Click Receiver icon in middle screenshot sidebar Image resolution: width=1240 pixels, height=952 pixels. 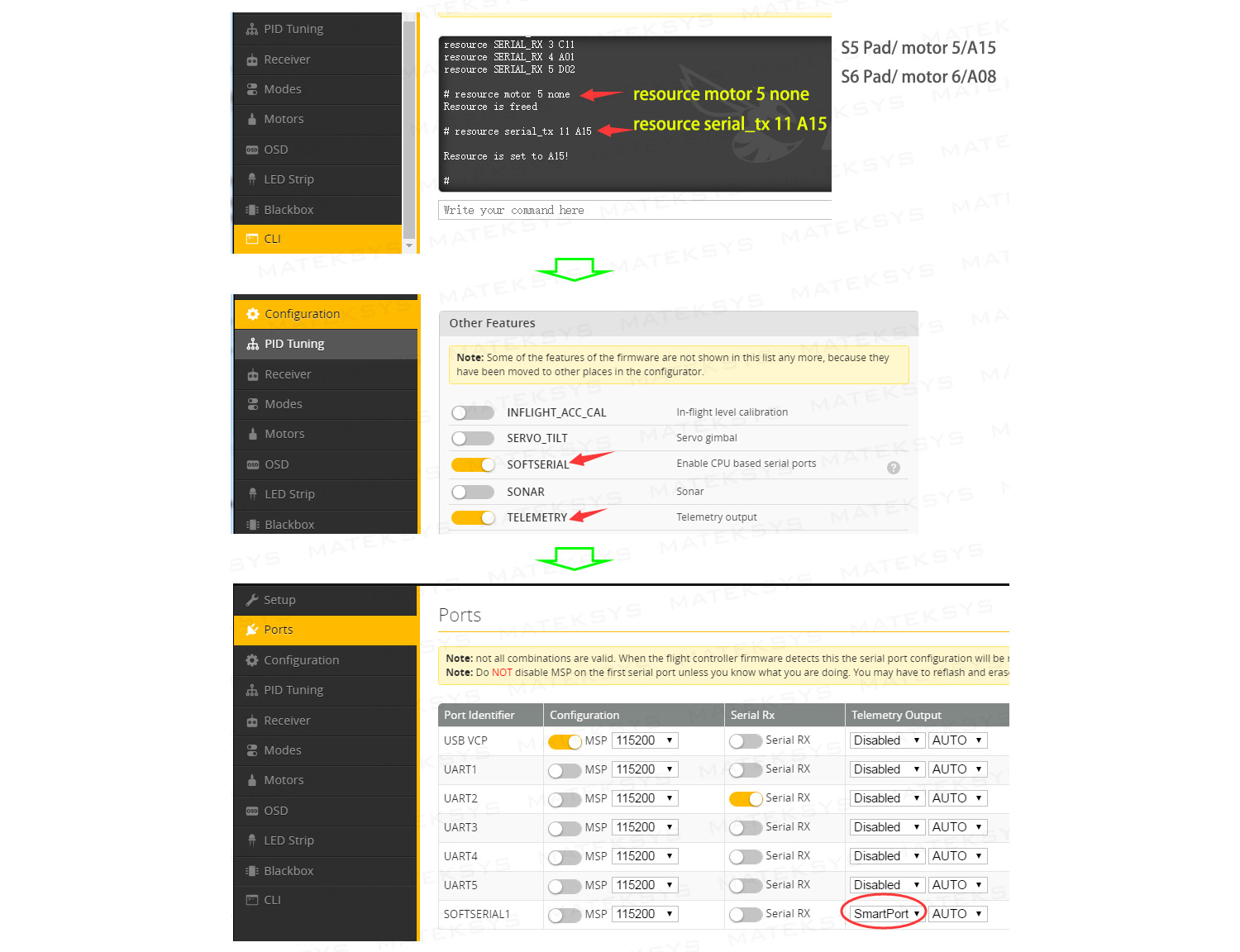coord(253,374)
